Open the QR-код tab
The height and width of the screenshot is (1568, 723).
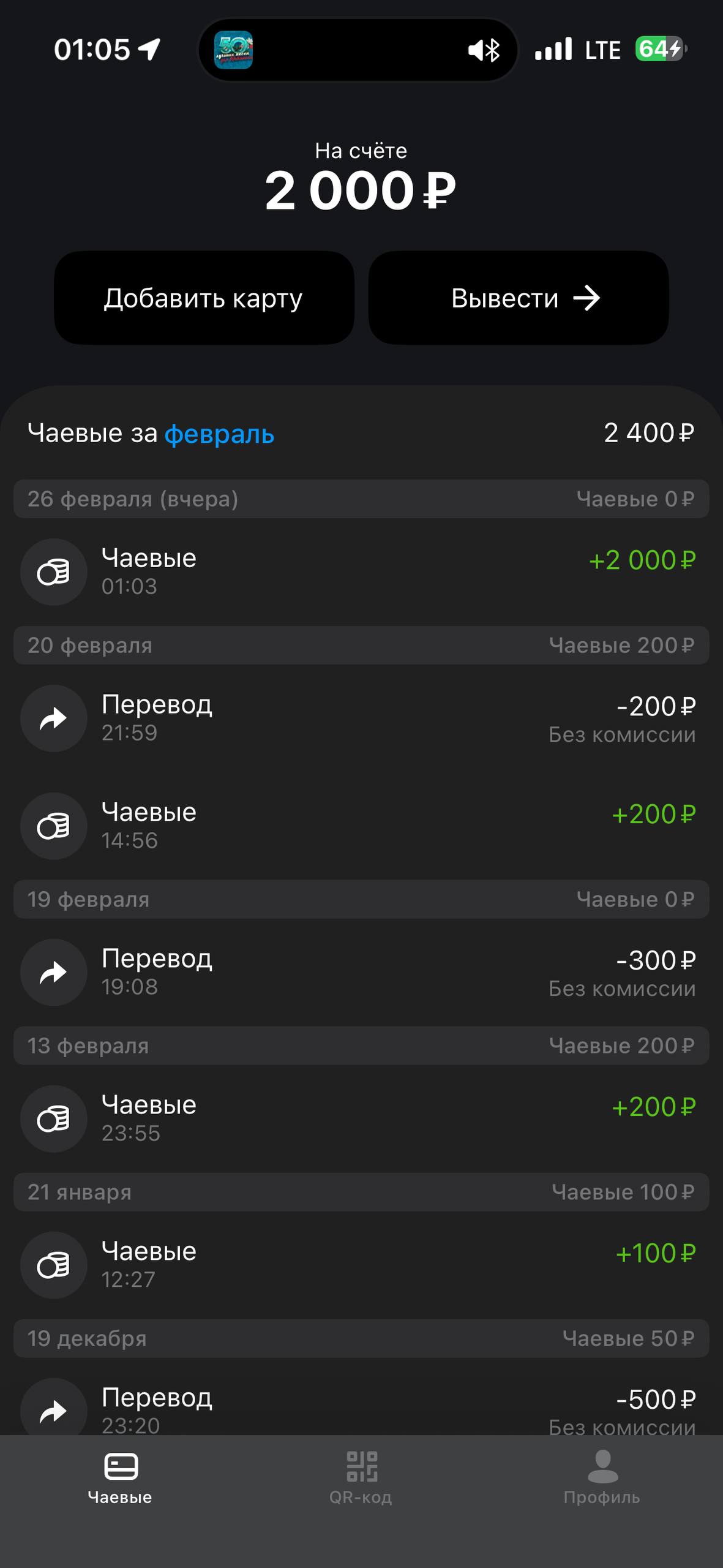tap(361, 1477)
